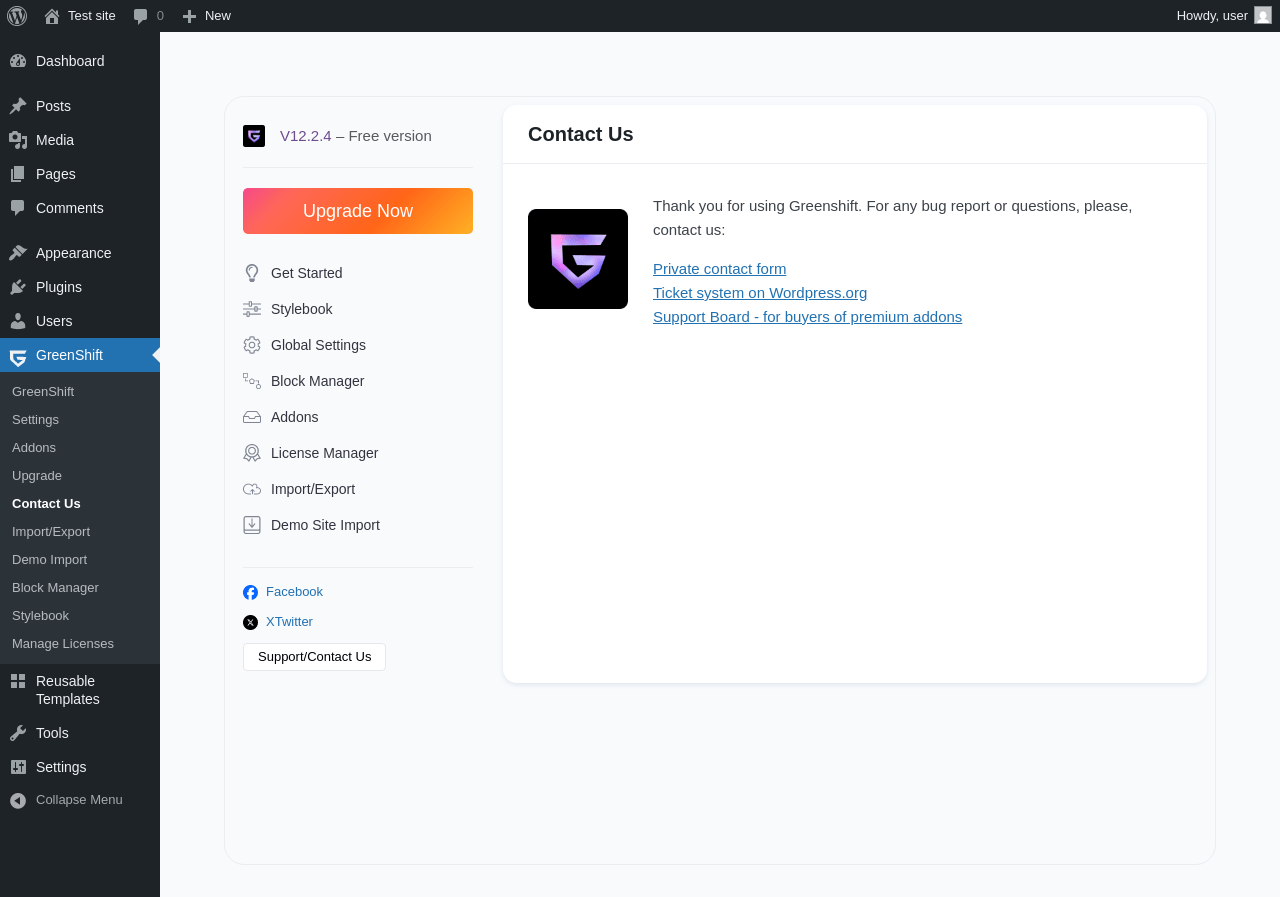Click the New label in admin bar
The height and width of the screenshot is (897, 1280).
click(218, 15)
